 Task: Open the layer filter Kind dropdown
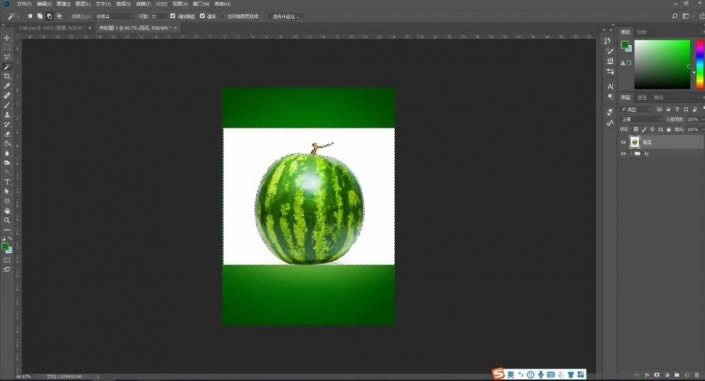tap(636, 109)
